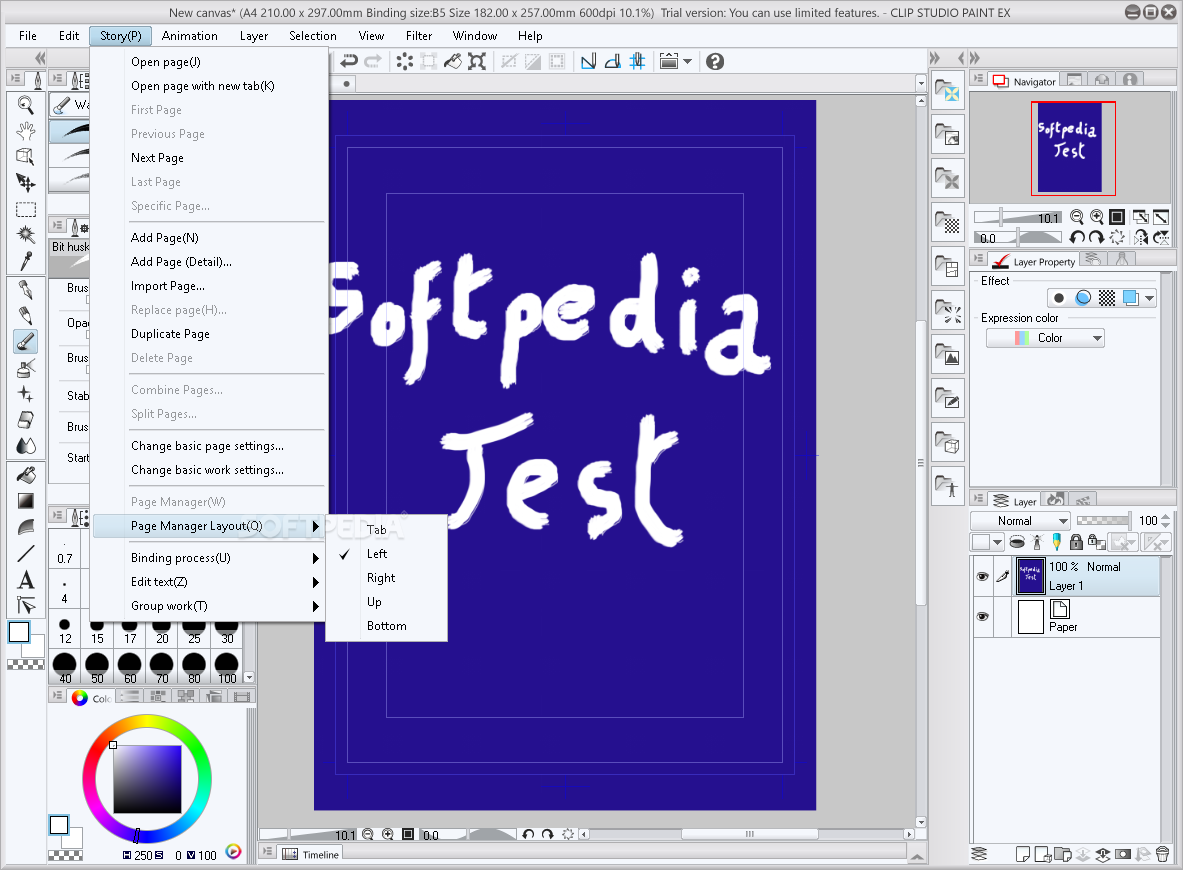
Task: Click Zoom in icon in Navigator
Action: [x=1096, y=217]
